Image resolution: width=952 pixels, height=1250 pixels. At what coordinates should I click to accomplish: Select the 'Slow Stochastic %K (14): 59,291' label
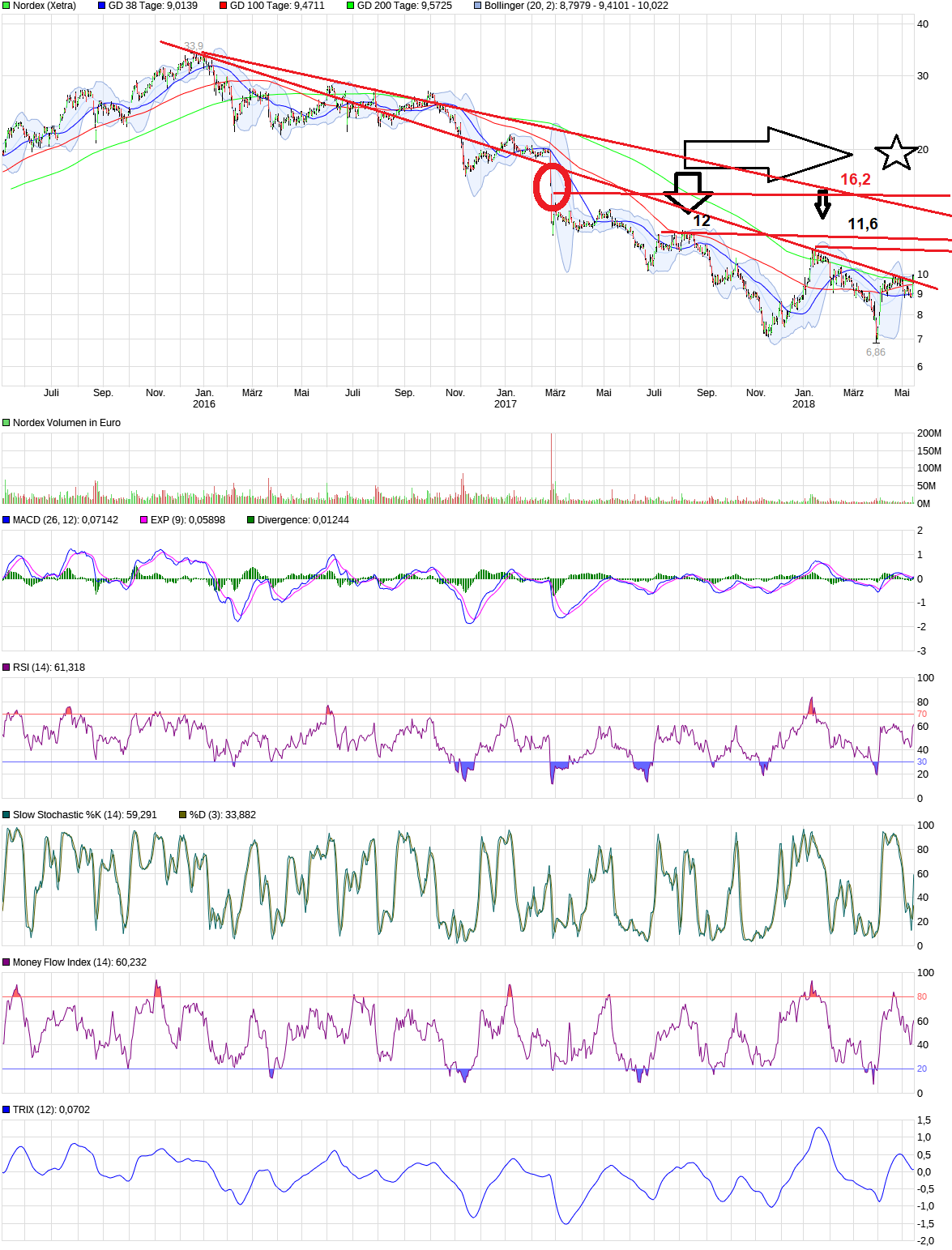click(85, 815)
